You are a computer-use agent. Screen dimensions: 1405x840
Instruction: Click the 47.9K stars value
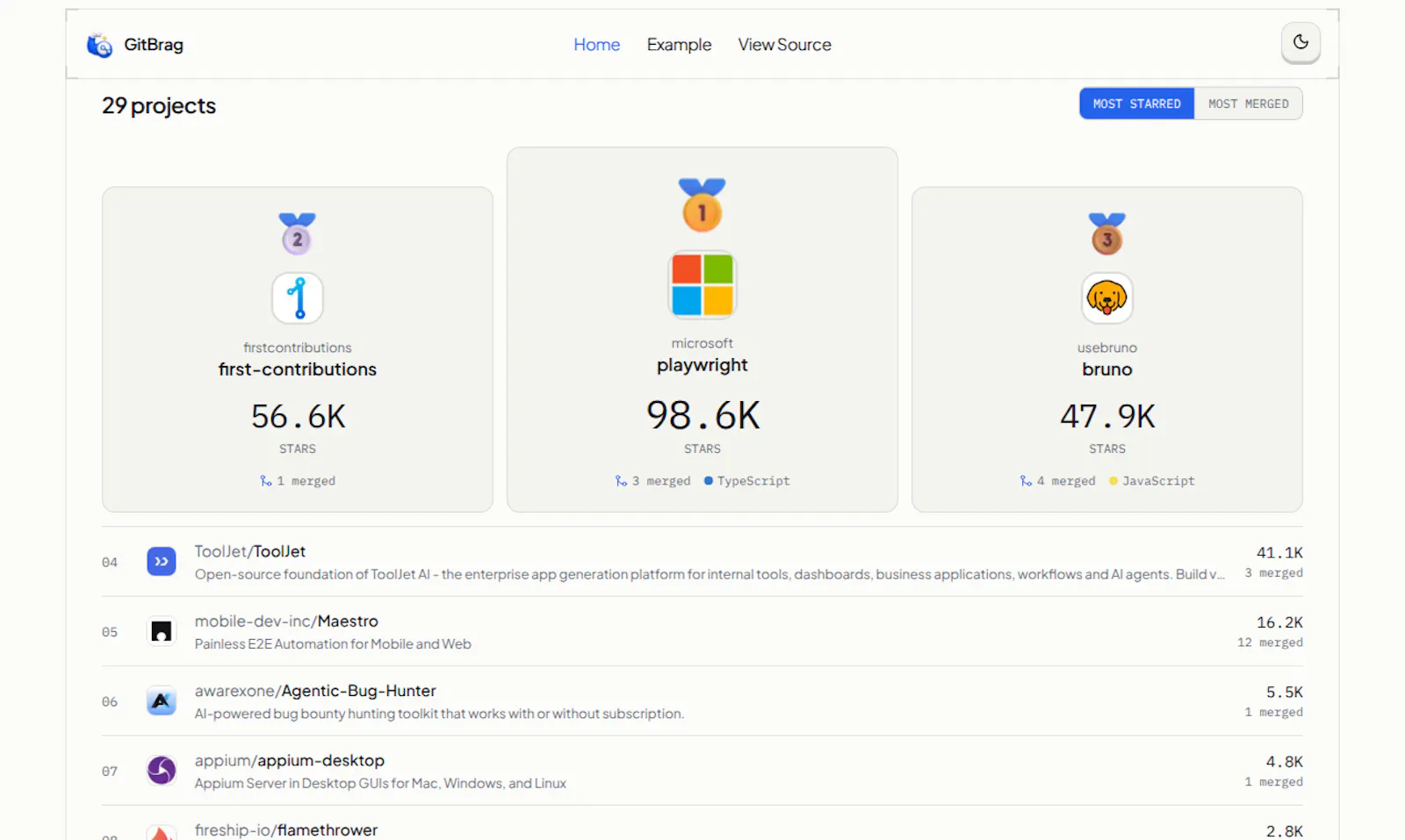pos(1107,416)
